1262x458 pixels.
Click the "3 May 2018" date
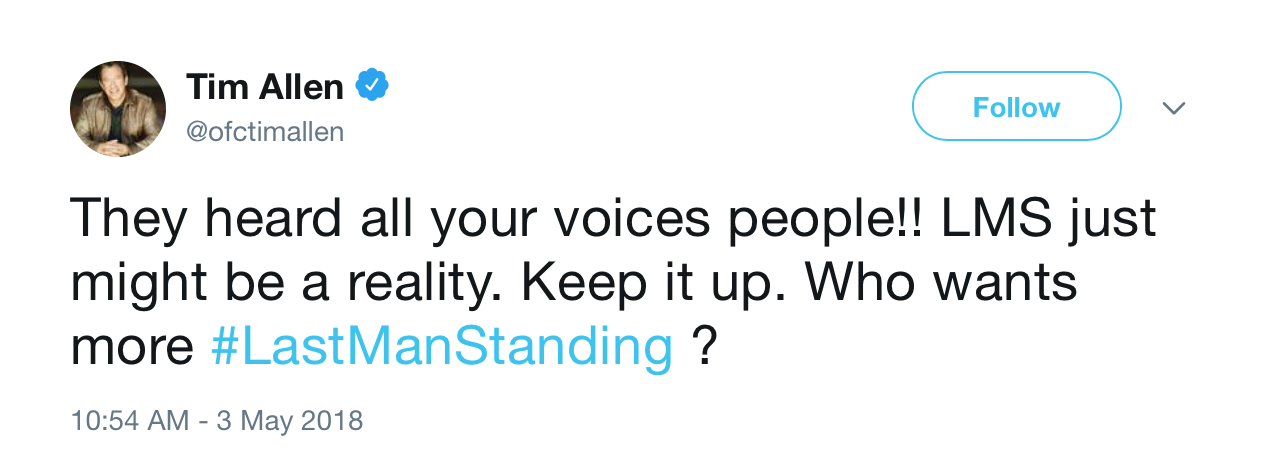pyautogui.click(x=288, y=419)
